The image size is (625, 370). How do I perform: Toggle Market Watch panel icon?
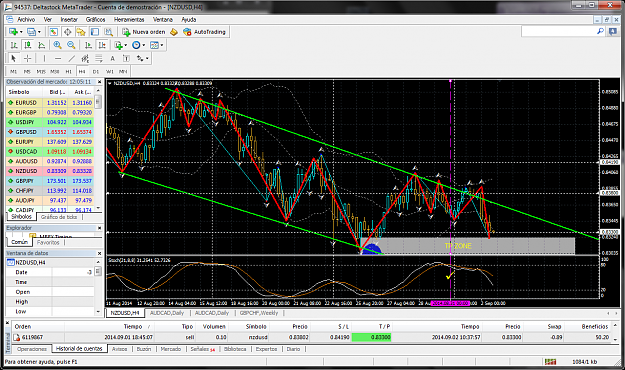(x=53, y=31)
